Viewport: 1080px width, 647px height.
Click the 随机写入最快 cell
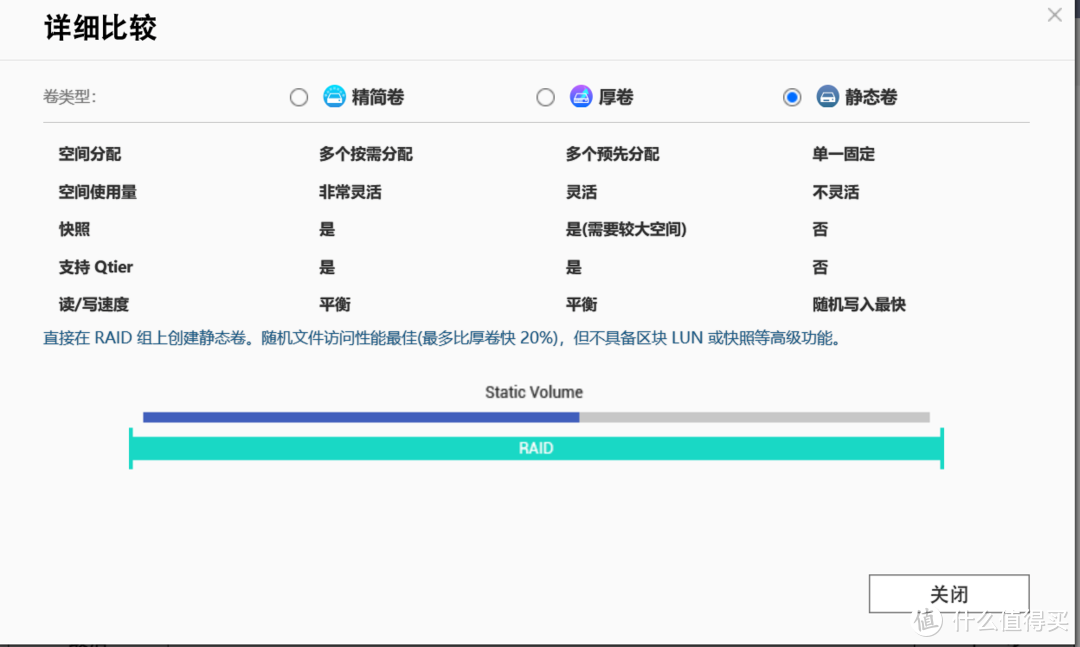coord(859,304)
